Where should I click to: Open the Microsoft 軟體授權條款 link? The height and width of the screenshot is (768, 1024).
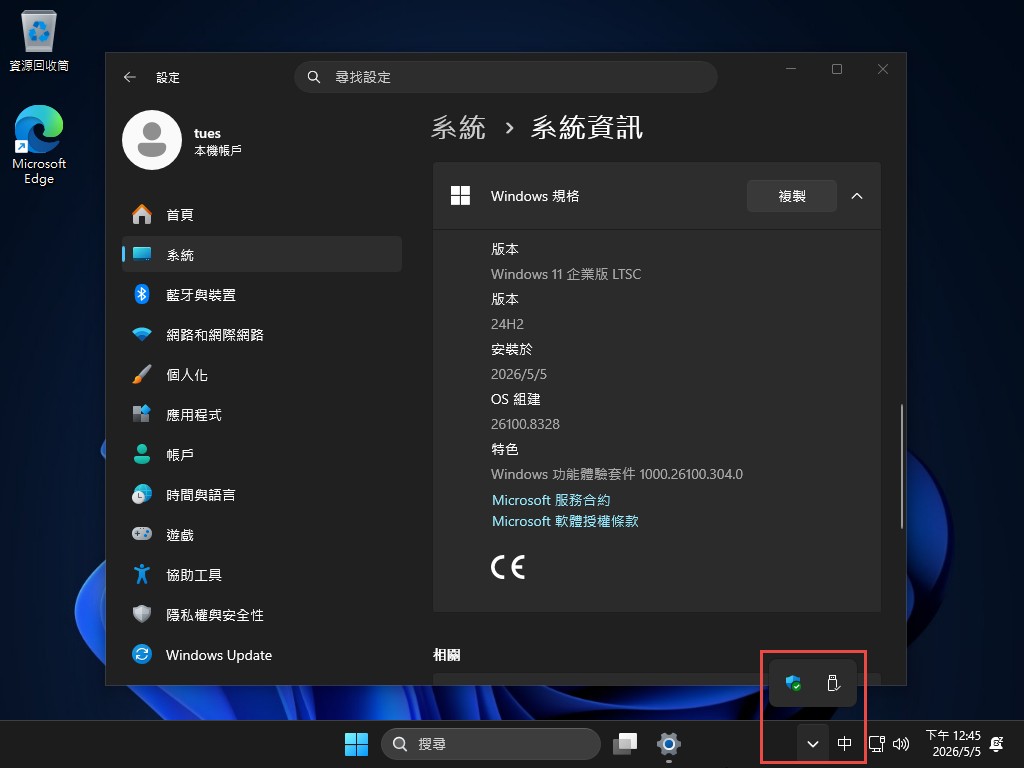click(x=565, y=521)
